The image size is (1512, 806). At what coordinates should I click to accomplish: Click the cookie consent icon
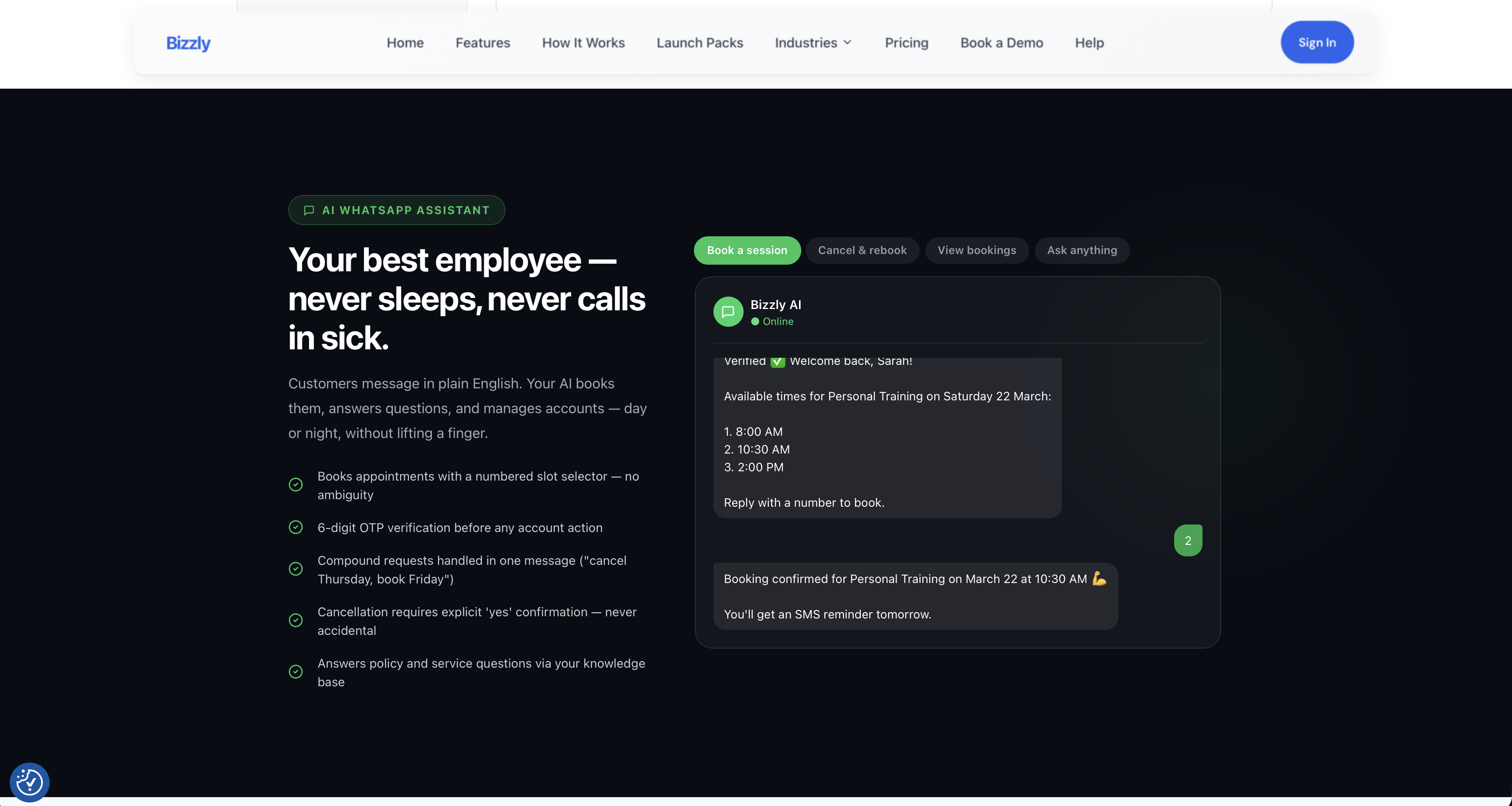click(x=29, y=782)
